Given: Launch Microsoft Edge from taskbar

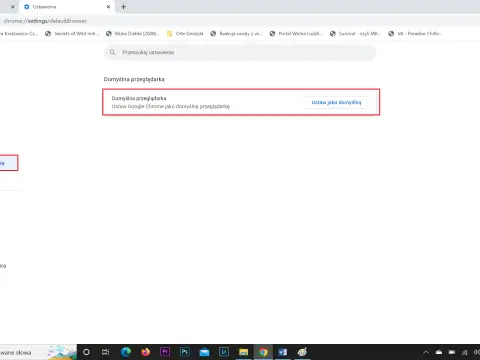Looking at the screenshot, I should pos(126,352).
